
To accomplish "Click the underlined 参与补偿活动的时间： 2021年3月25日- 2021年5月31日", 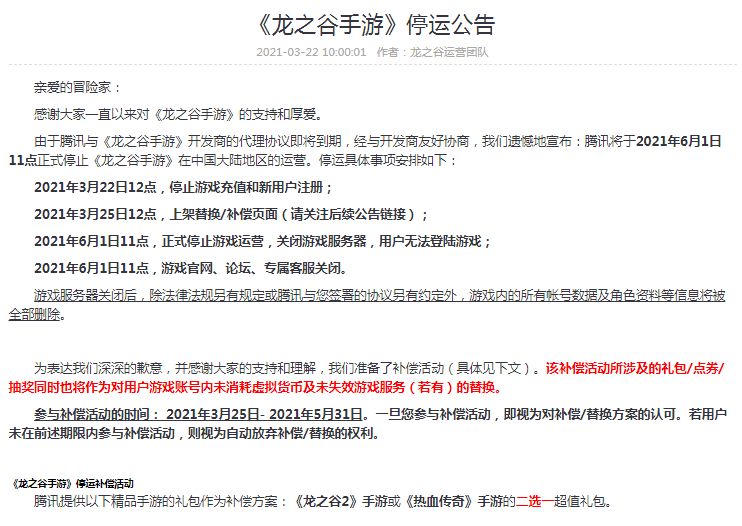I will (x=198, y=414).
